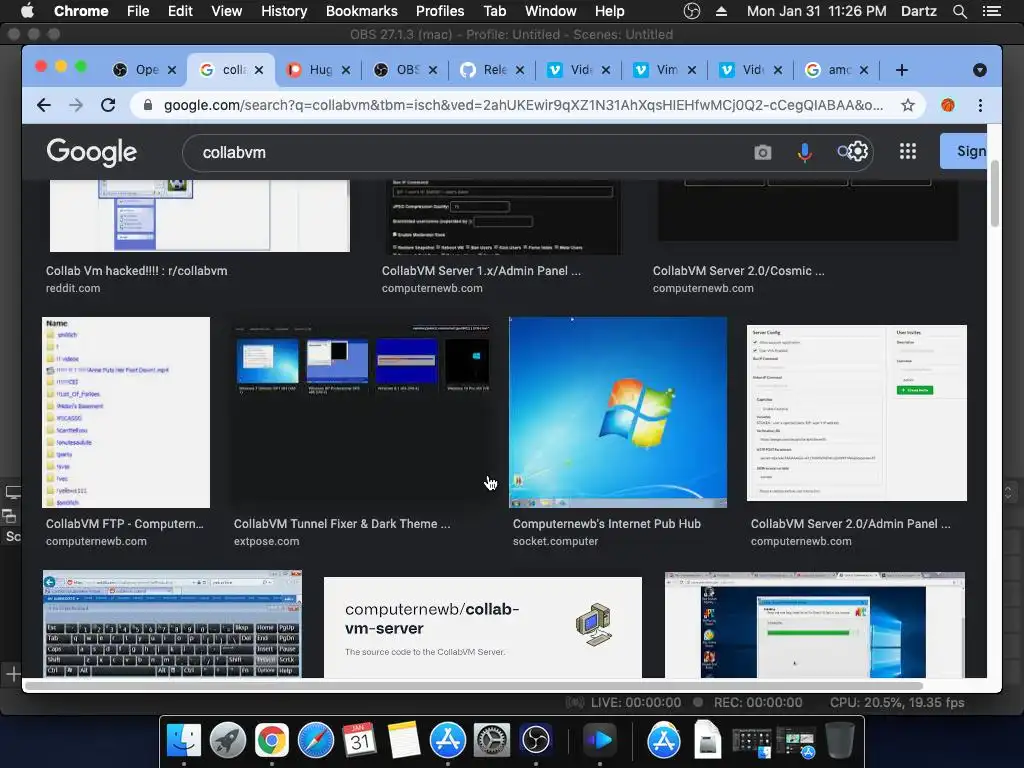Open the orange extension icon in toolbar
Image resolution: width=1024 pixels, height=768 pixels.
pyautogui.click(x=948, y=105)
